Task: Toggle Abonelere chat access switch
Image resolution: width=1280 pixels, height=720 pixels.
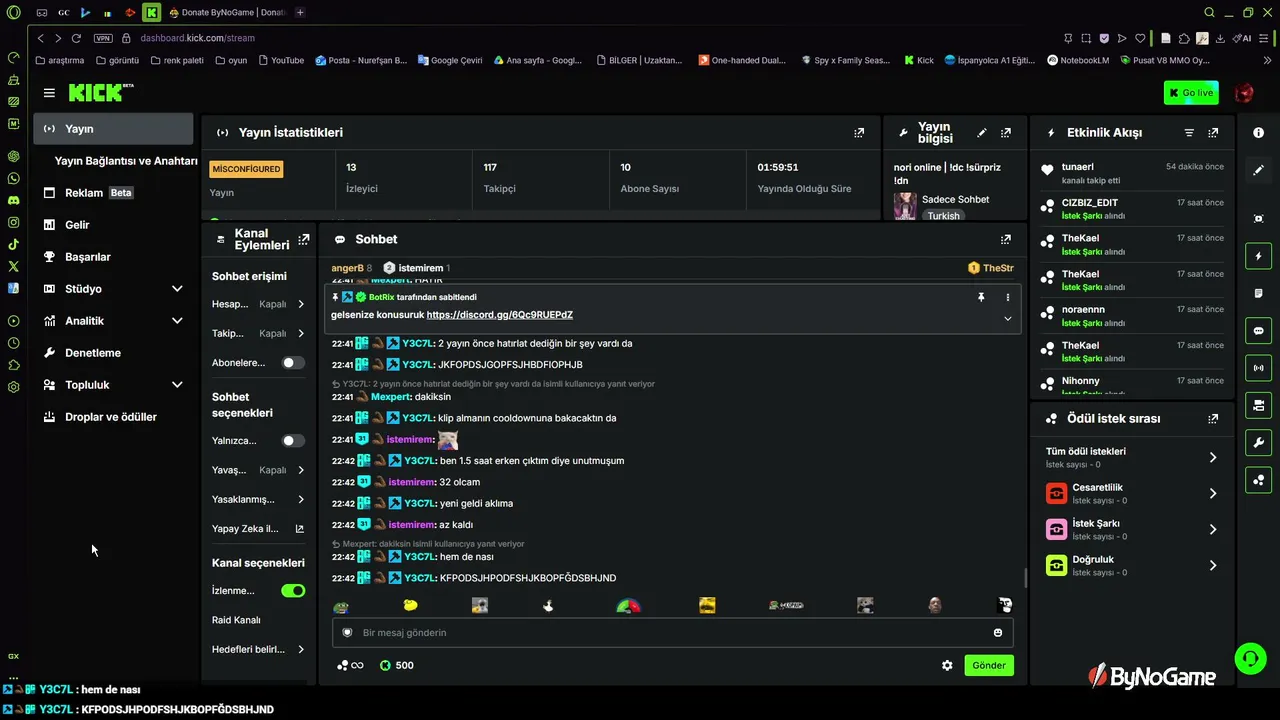Action: 292,363
